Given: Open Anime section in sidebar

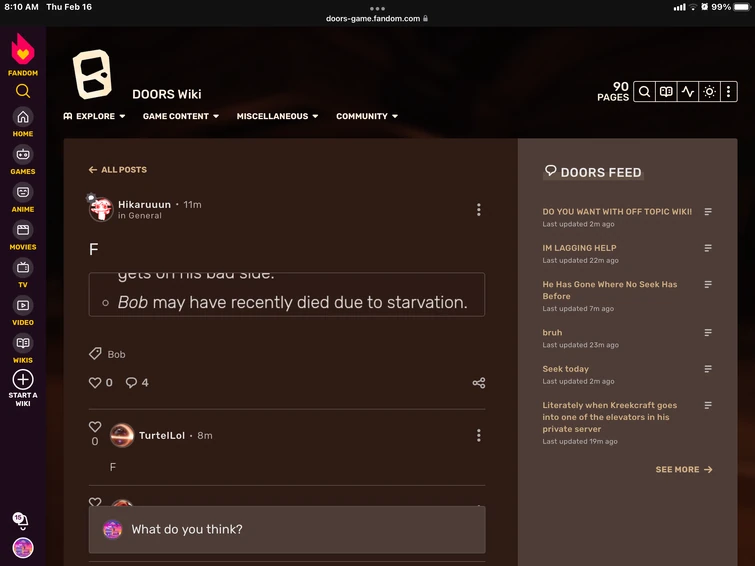Looking at the screenshot, I should (23, 198).
